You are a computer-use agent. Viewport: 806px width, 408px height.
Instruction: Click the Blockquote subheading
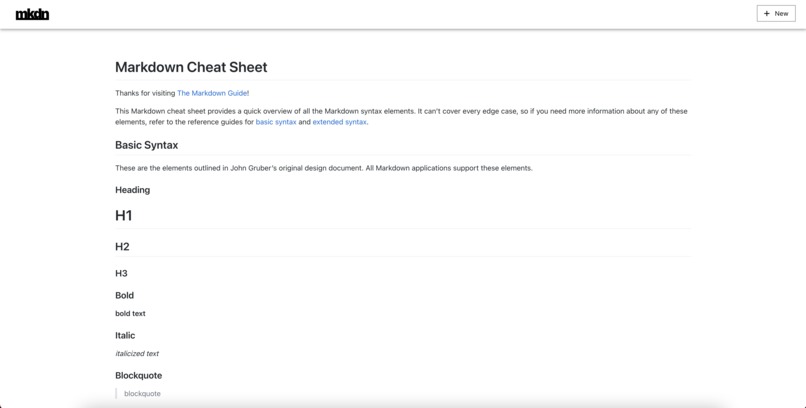coord(139,376)
